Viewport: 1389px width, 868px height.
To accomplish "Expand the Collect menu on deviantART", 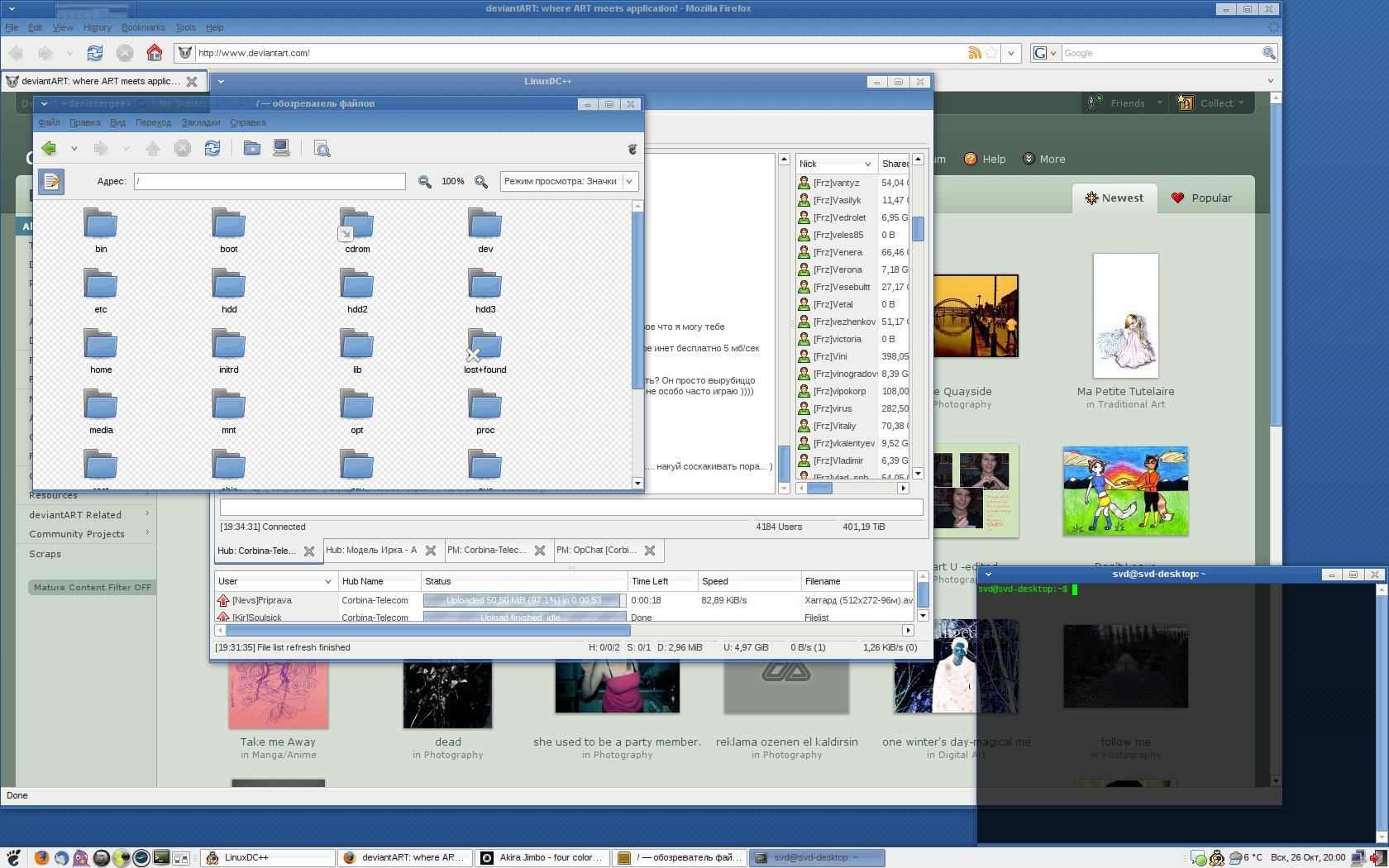I will [1213, 103].
